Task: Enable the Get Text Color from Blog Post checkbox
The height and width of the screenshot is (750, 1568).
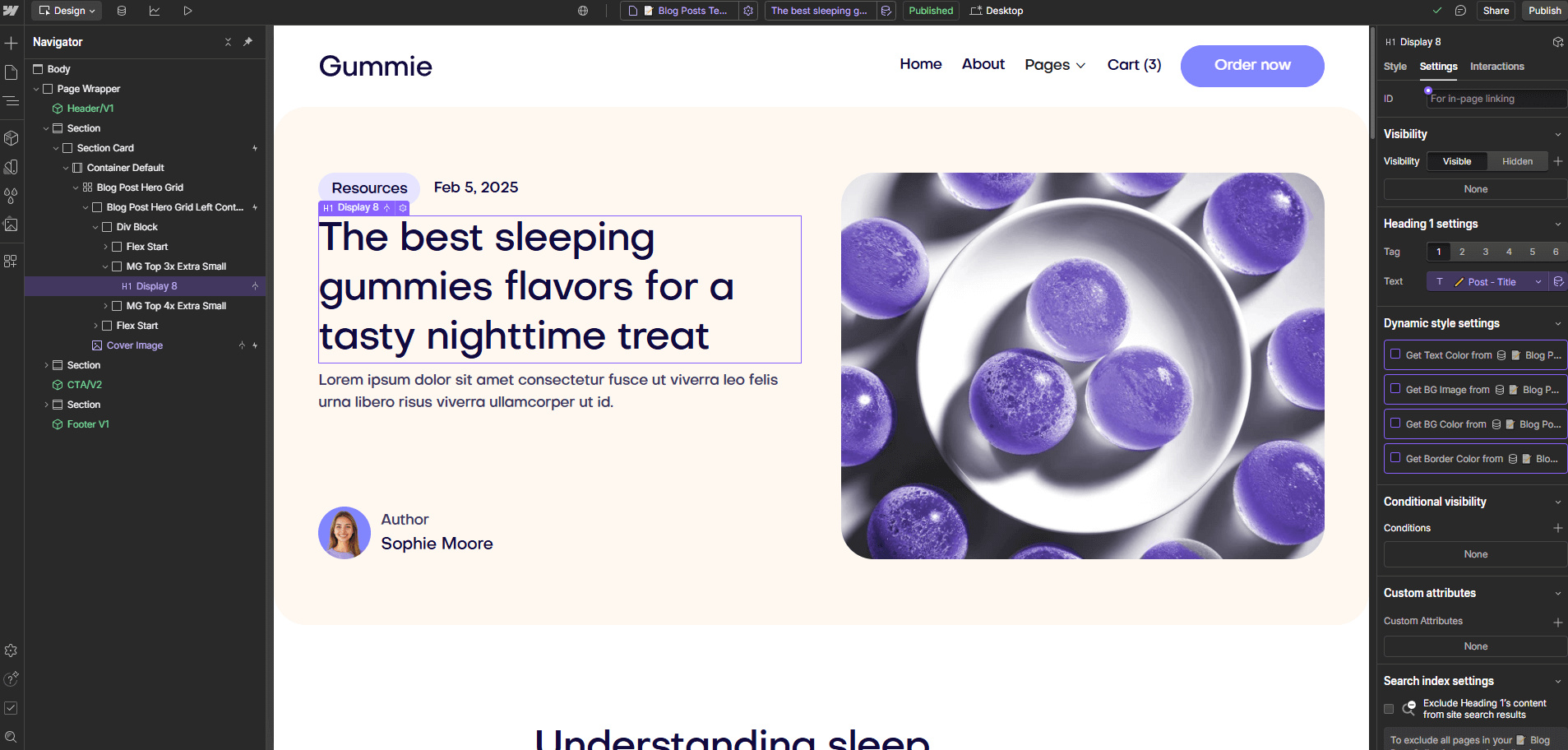Action: tap(1395, 354)
